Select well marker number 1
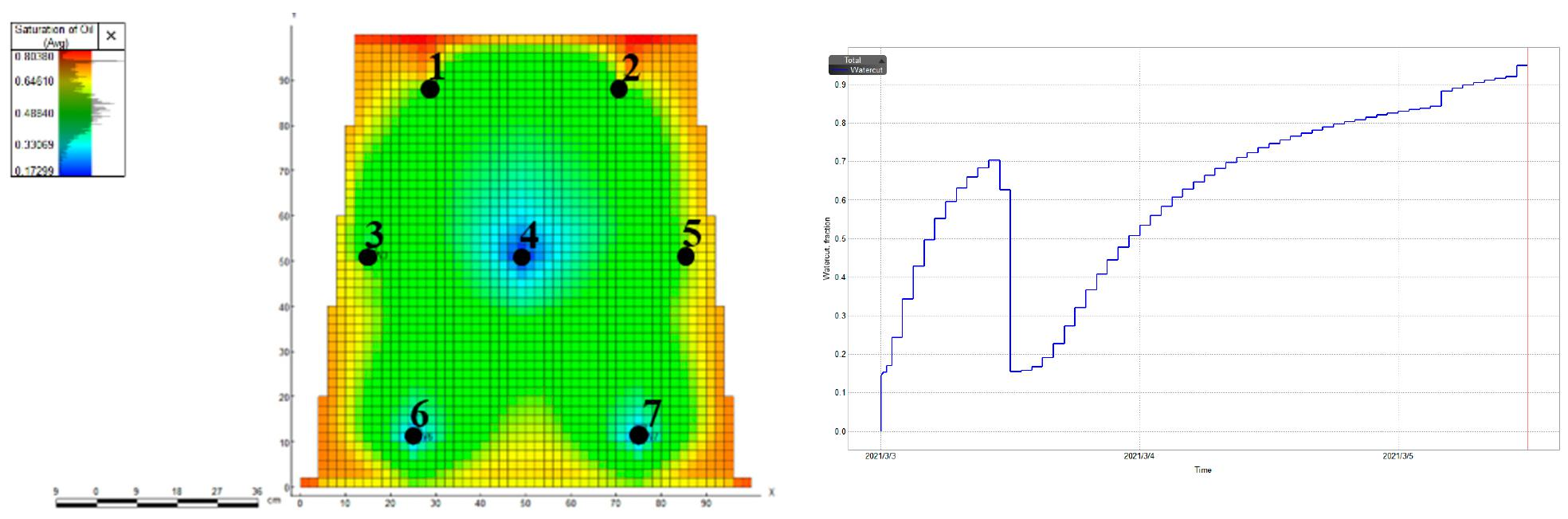 click(x=430, y=88)
